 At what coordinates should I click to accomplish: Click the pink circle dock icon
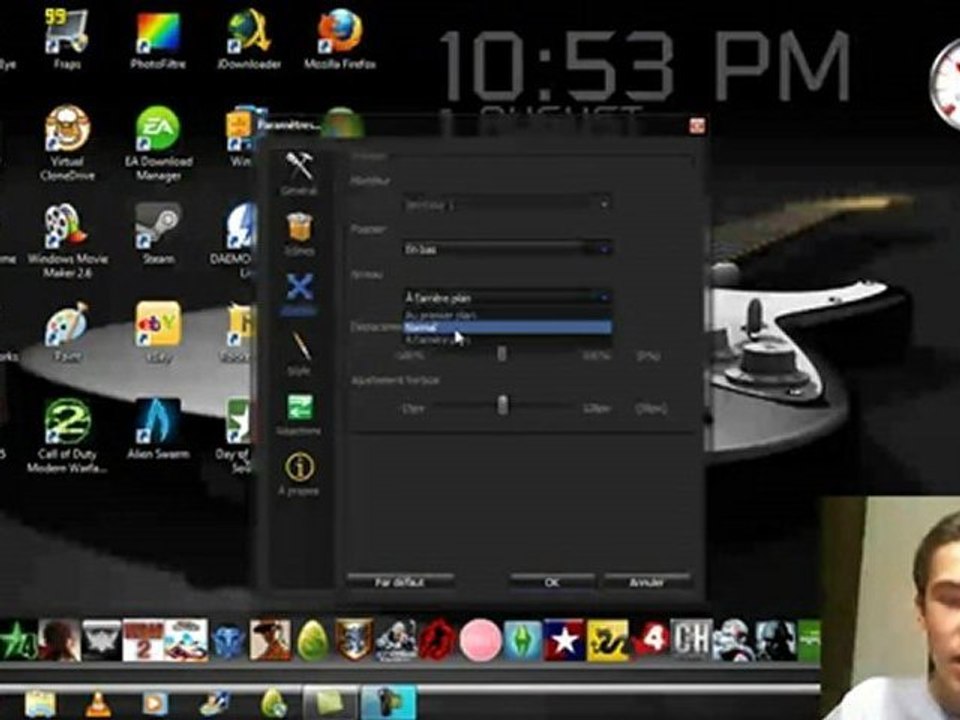click(x=481, y=640)
